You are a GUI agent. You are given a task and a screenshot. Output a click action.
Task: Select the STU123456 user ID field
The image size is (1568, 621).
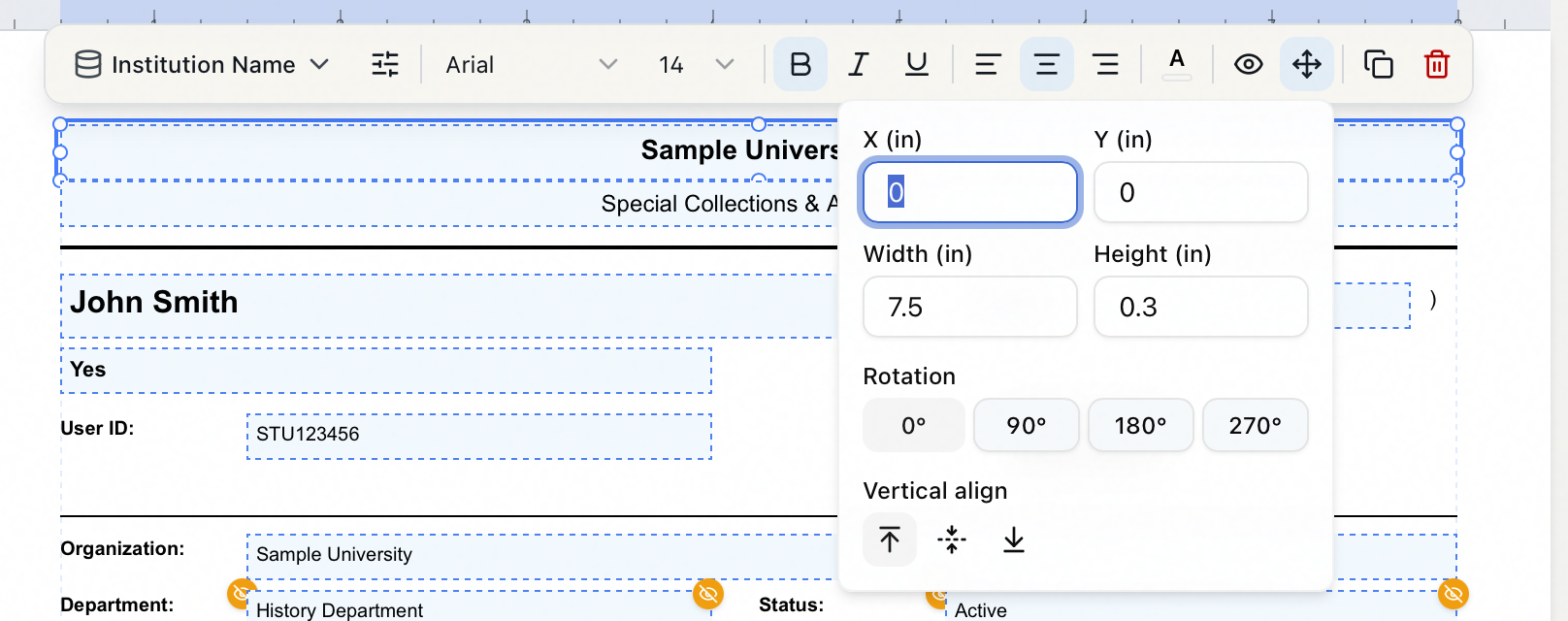click(479, 437)
